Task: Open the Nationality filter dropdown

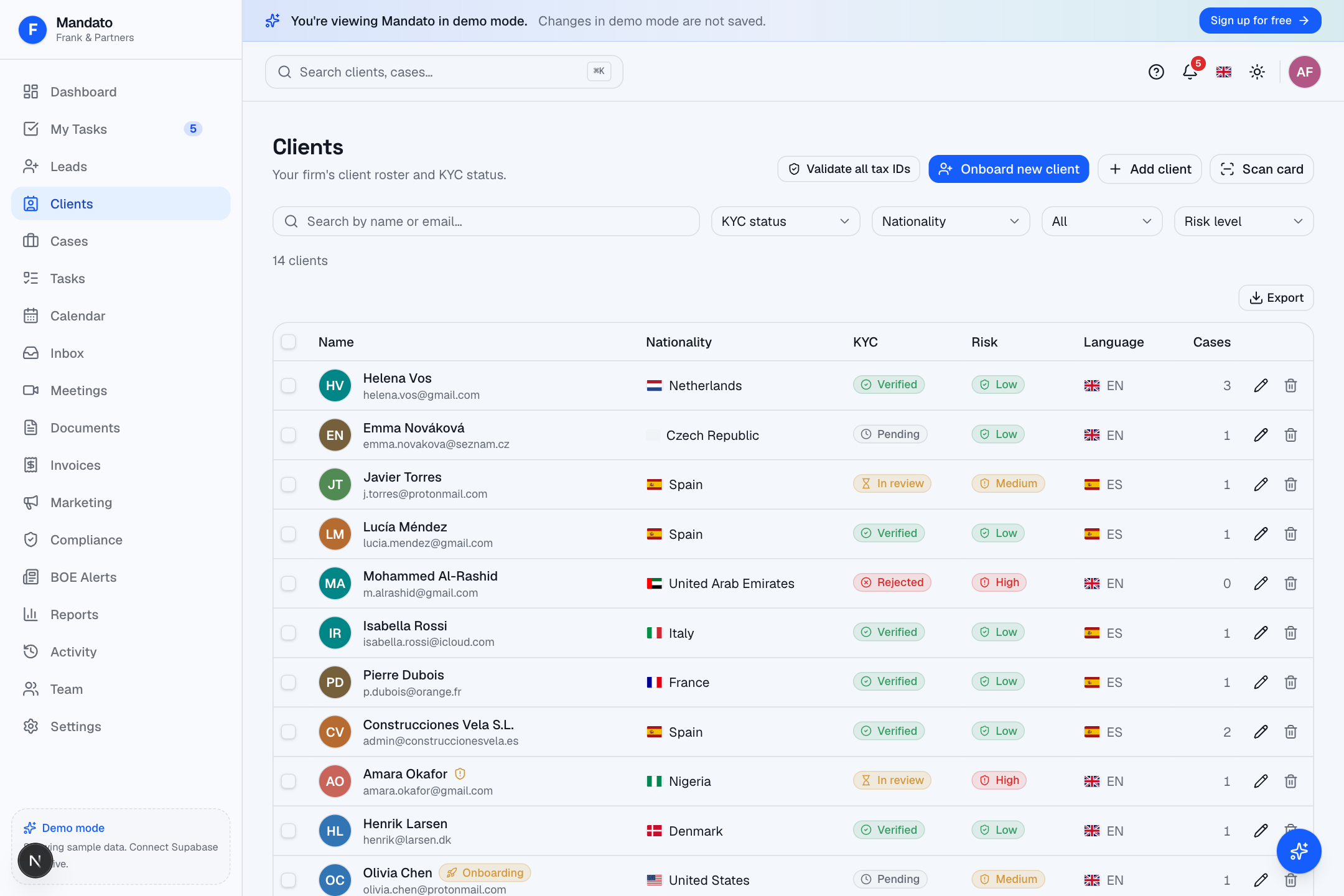Action: (x=950, y=222)
